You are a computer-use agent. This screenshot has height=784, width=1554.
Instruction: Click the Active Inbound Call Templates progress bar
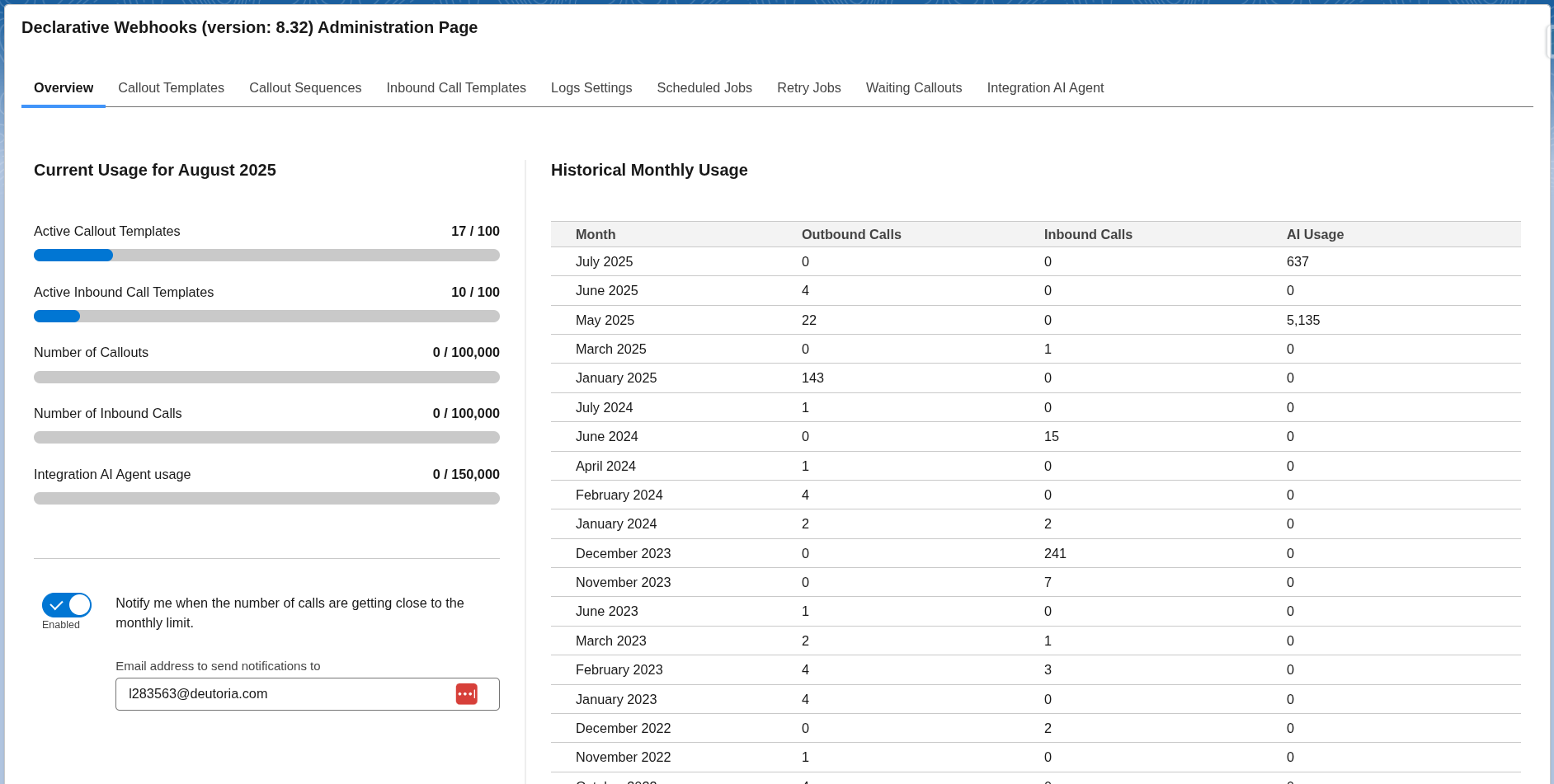[266, 317]
